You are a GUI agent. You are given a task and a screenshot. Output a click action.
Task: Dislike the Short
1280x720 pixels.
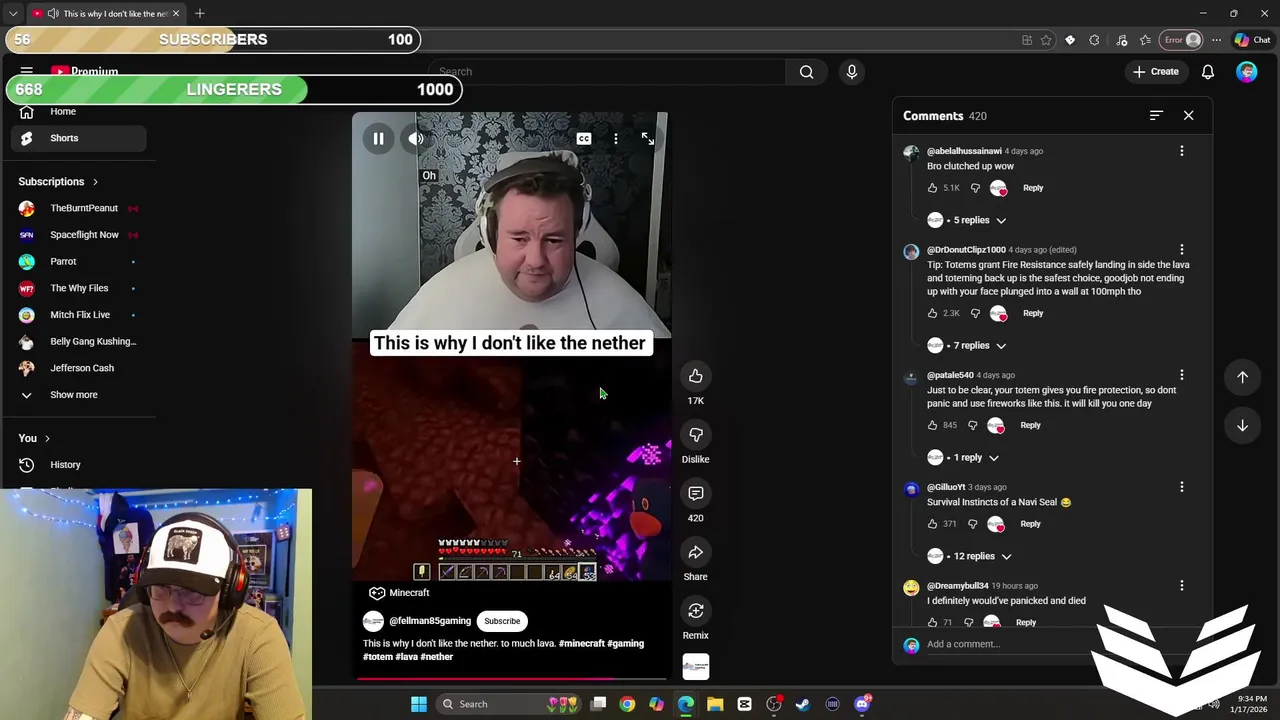[695, 435]
